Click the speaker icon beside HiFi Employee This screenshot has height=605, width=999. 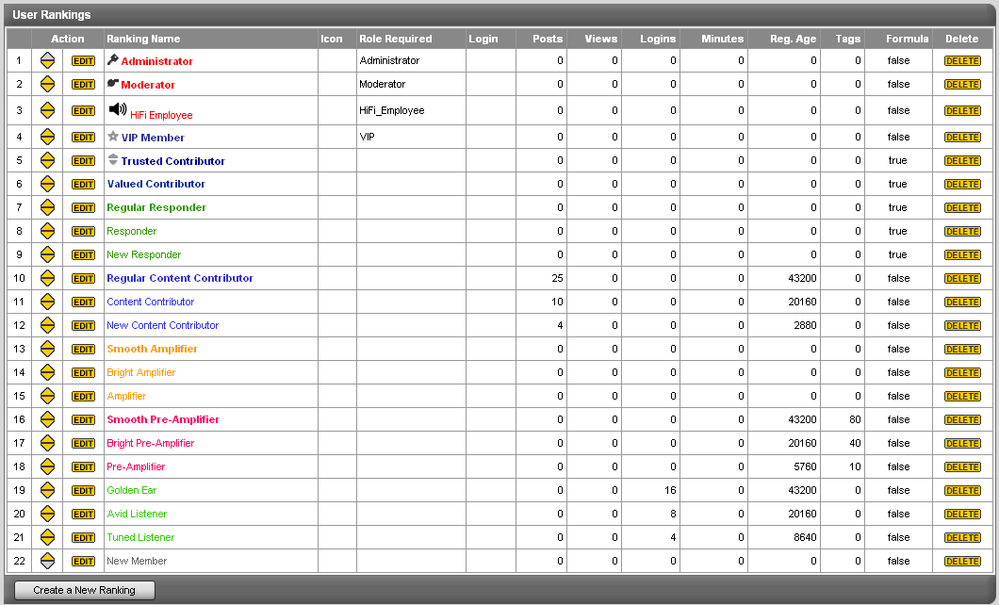117,109
